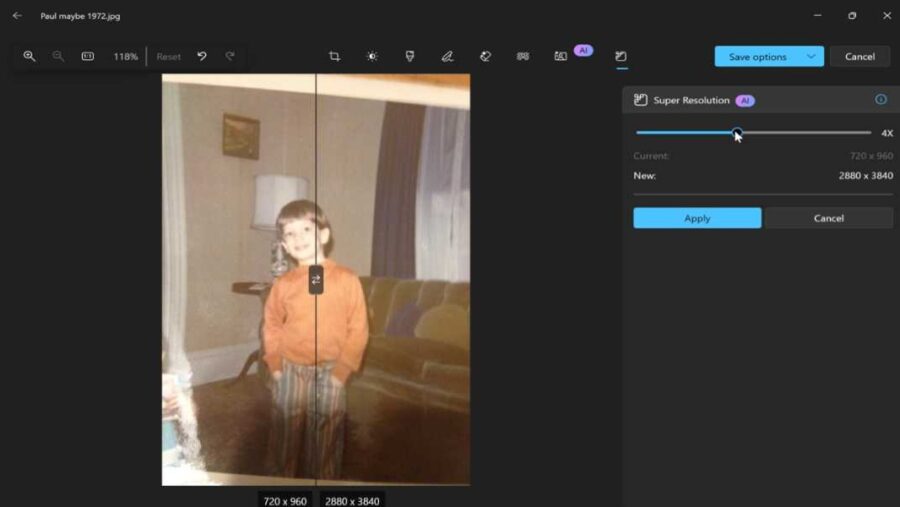
Task: Select the Filter tool icon
Action: click(409, 57)
